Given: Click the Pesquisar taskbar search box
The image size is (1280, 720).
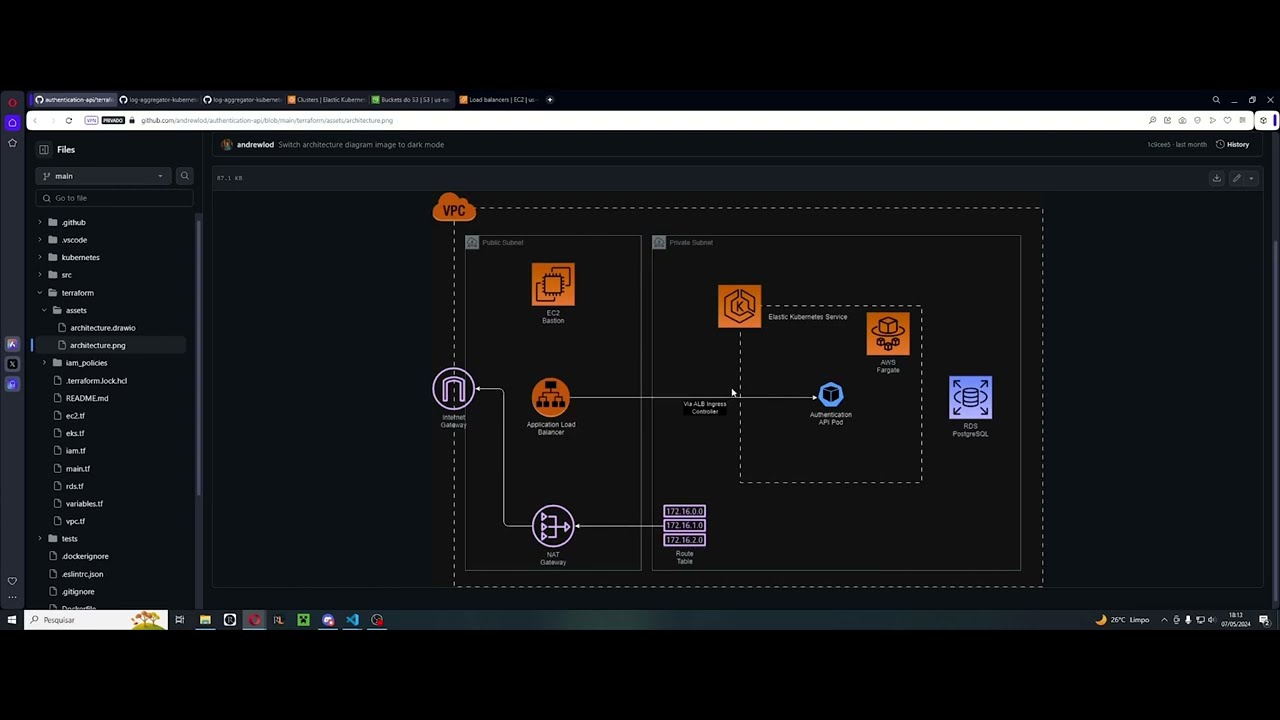Looking at the screenshot, I should point(95,620).
